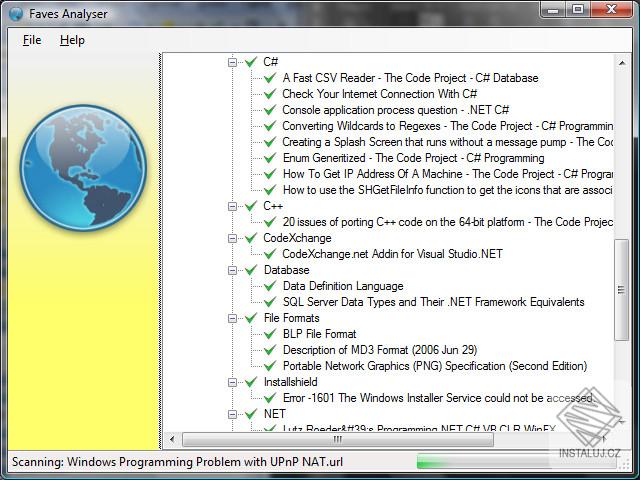Click checkmark of SQL Server Data Types
The image size is (640, 480).
pos(270,302)
